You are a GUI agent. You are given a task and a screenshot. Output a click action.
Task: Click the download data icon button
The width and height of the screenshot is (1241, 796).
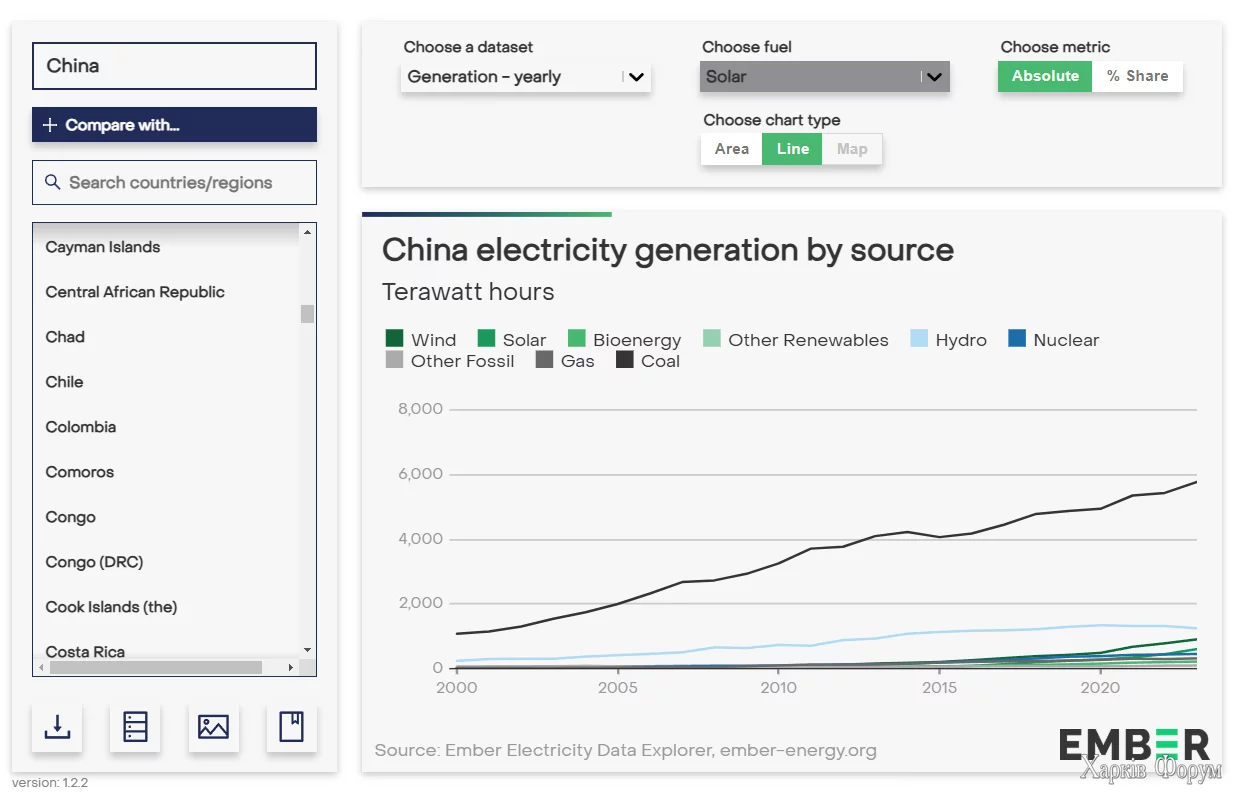pos(57,727)
